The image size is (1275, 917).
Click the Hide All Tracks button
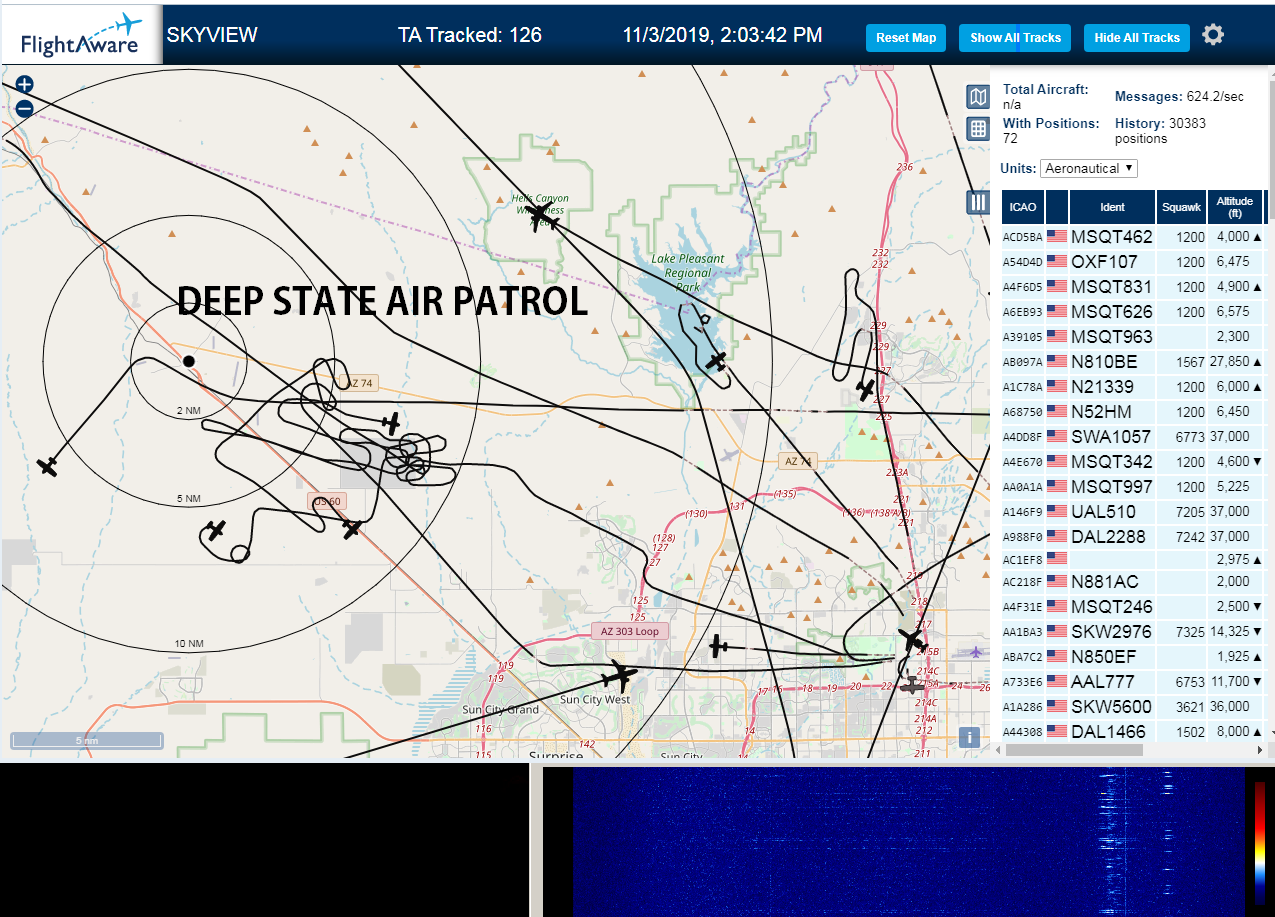[1137, 38]
